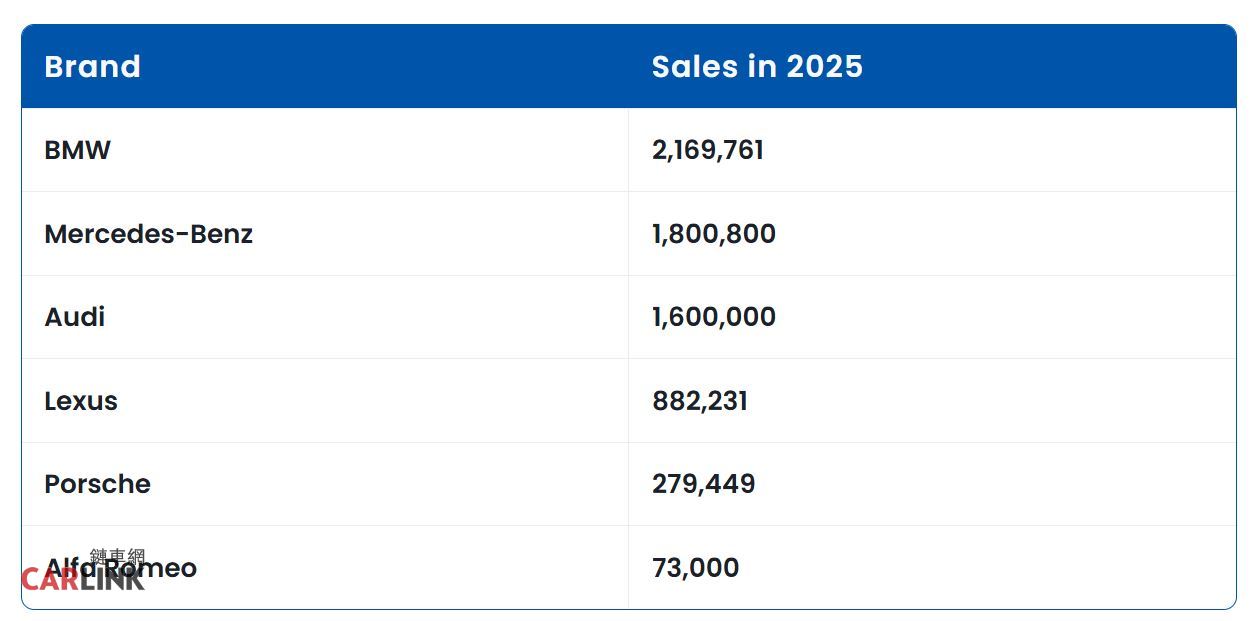The height and width of the screenshot is (621, 1259).
Task: Click the red CAR part of the logo
Action: (x=49, y=579)
